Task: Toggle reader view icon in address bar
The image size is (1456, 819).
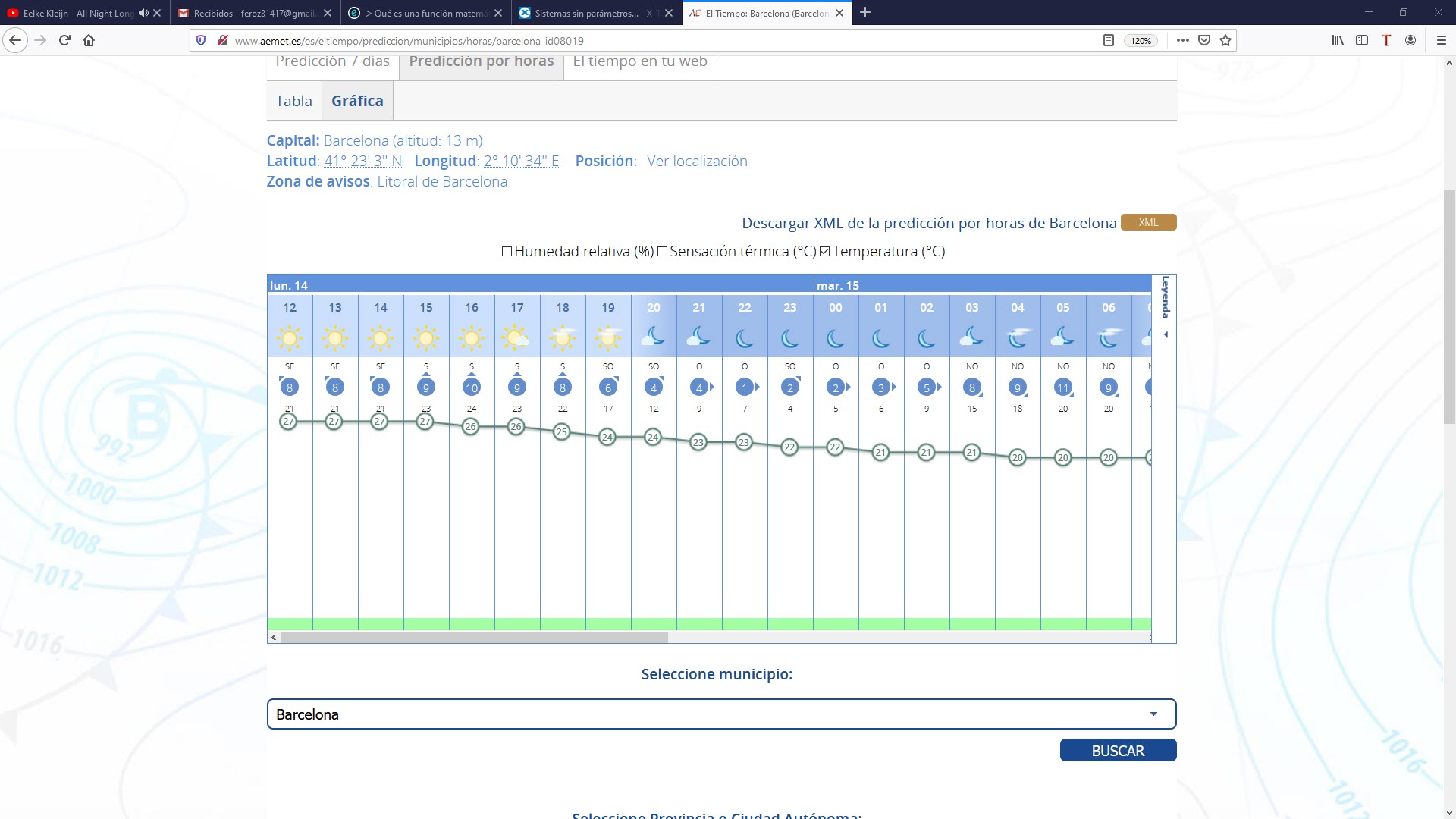Action: [x=1109, y=41]
